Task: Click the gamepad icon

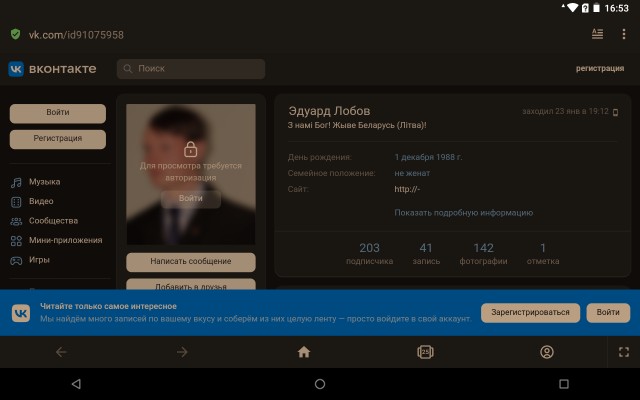Action: click(16, 260)
